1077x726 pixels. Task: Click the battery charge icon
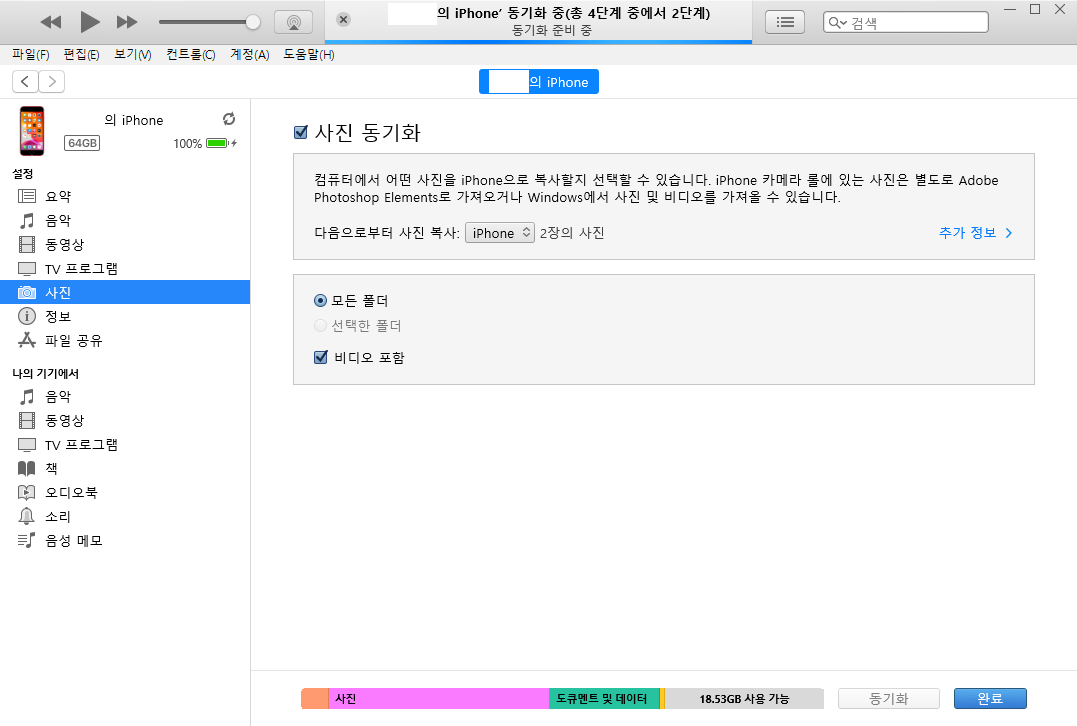[217, 143]
